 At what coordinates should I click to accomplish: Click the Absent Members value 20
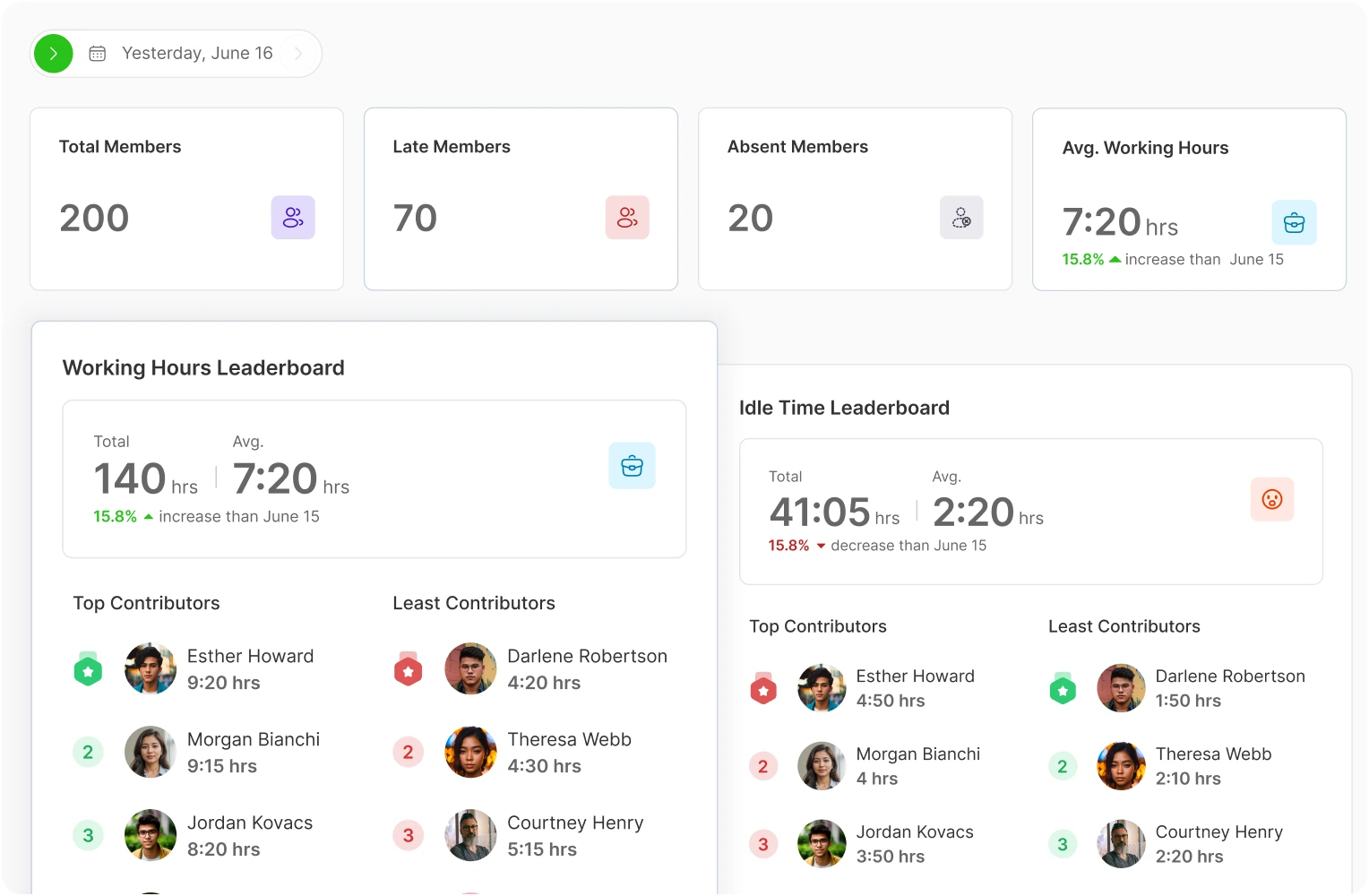click(x=750, y=218)
